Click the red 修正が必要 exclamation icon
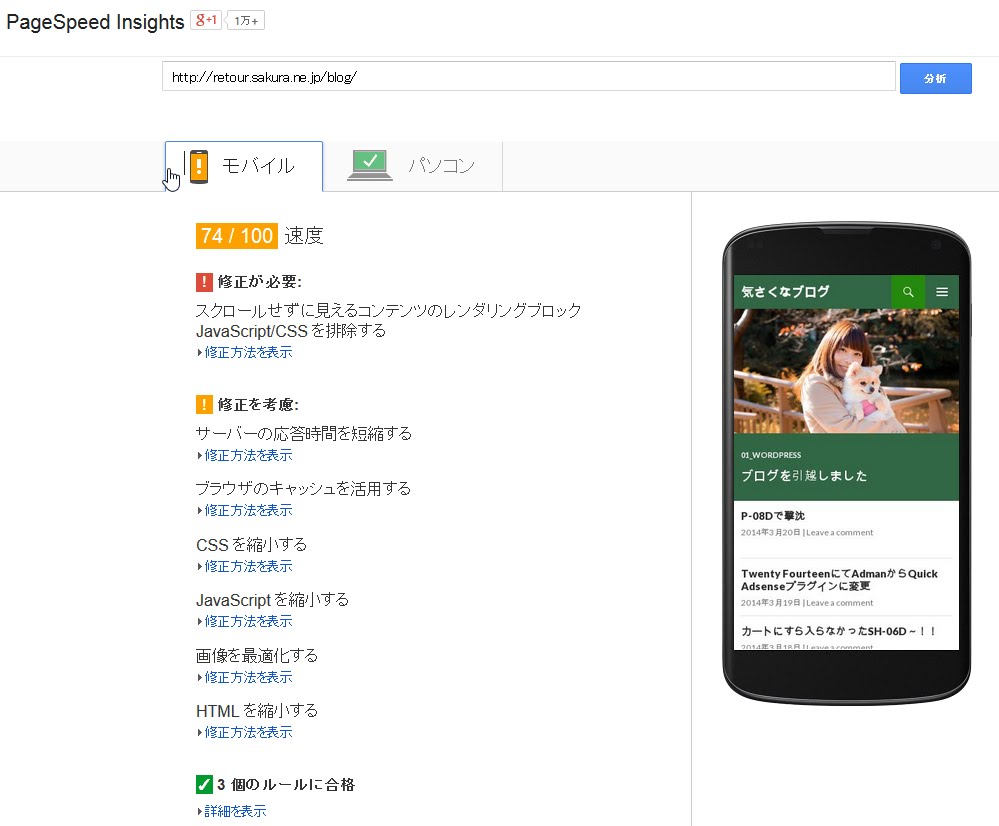999x826 pixels. 204,282
